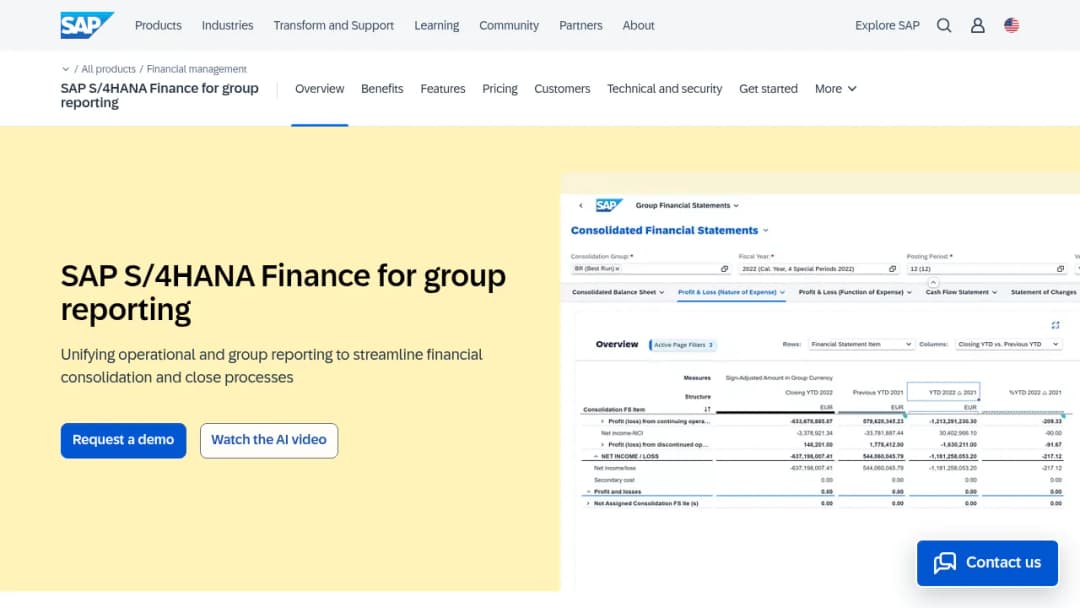Select Profit & Loss (Function of Expense) tab
Image resolution: width=1080 pixels, height=608 pixels.
[855, 292]
